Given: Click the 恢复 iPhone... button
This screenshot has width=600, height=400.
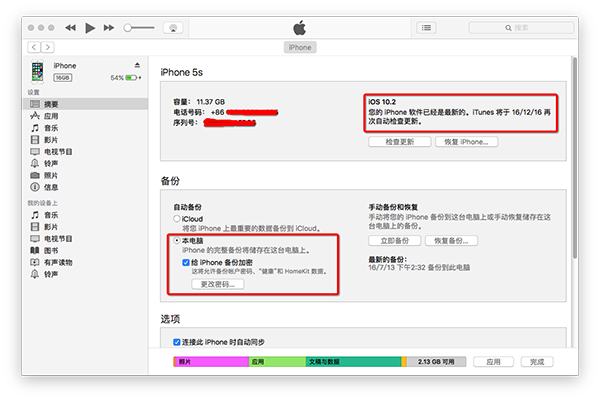Looking at the screenshot, I should point(466,142).
